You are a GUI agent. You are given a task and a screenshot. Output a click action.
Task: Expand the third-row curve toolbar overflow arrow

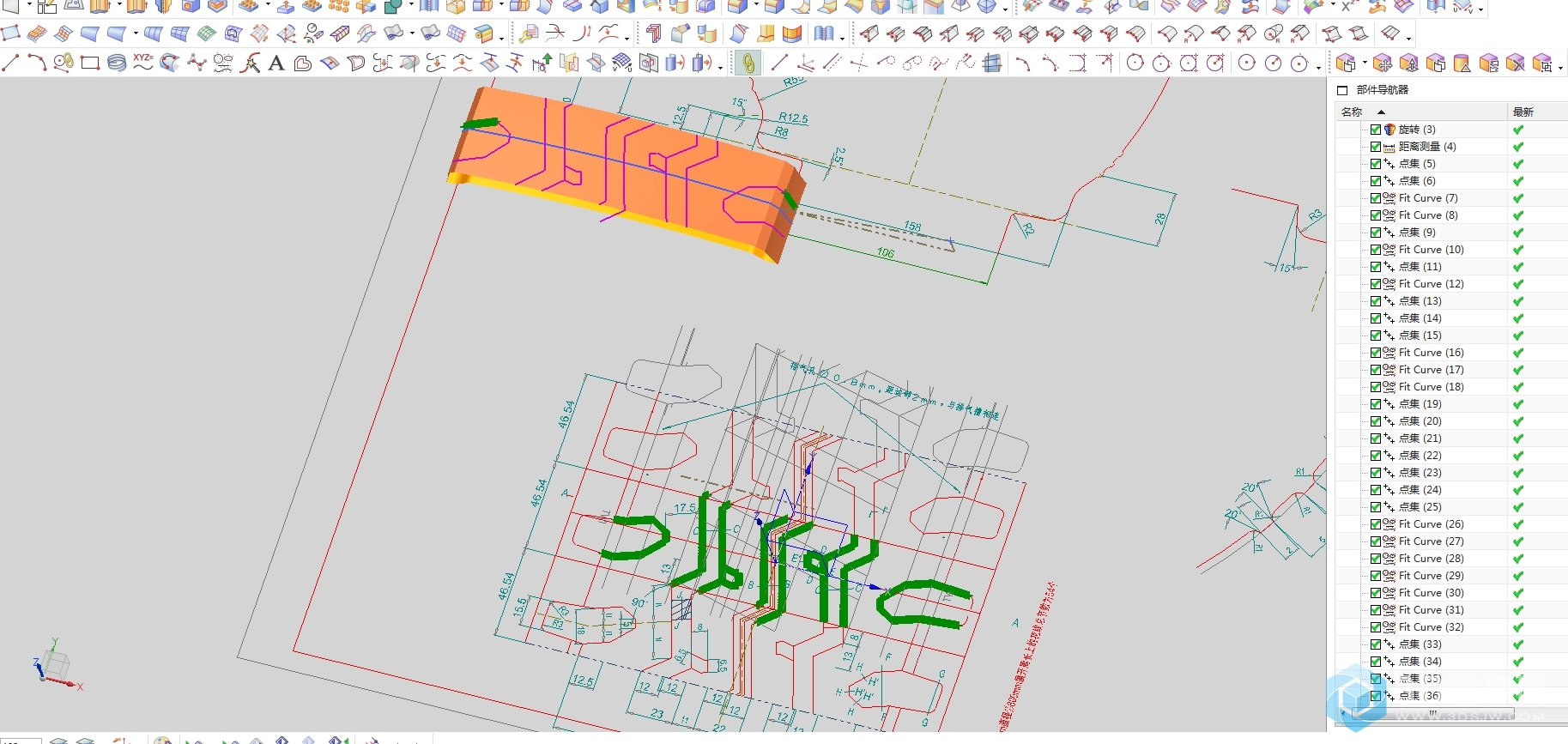[x=720, y=66]
